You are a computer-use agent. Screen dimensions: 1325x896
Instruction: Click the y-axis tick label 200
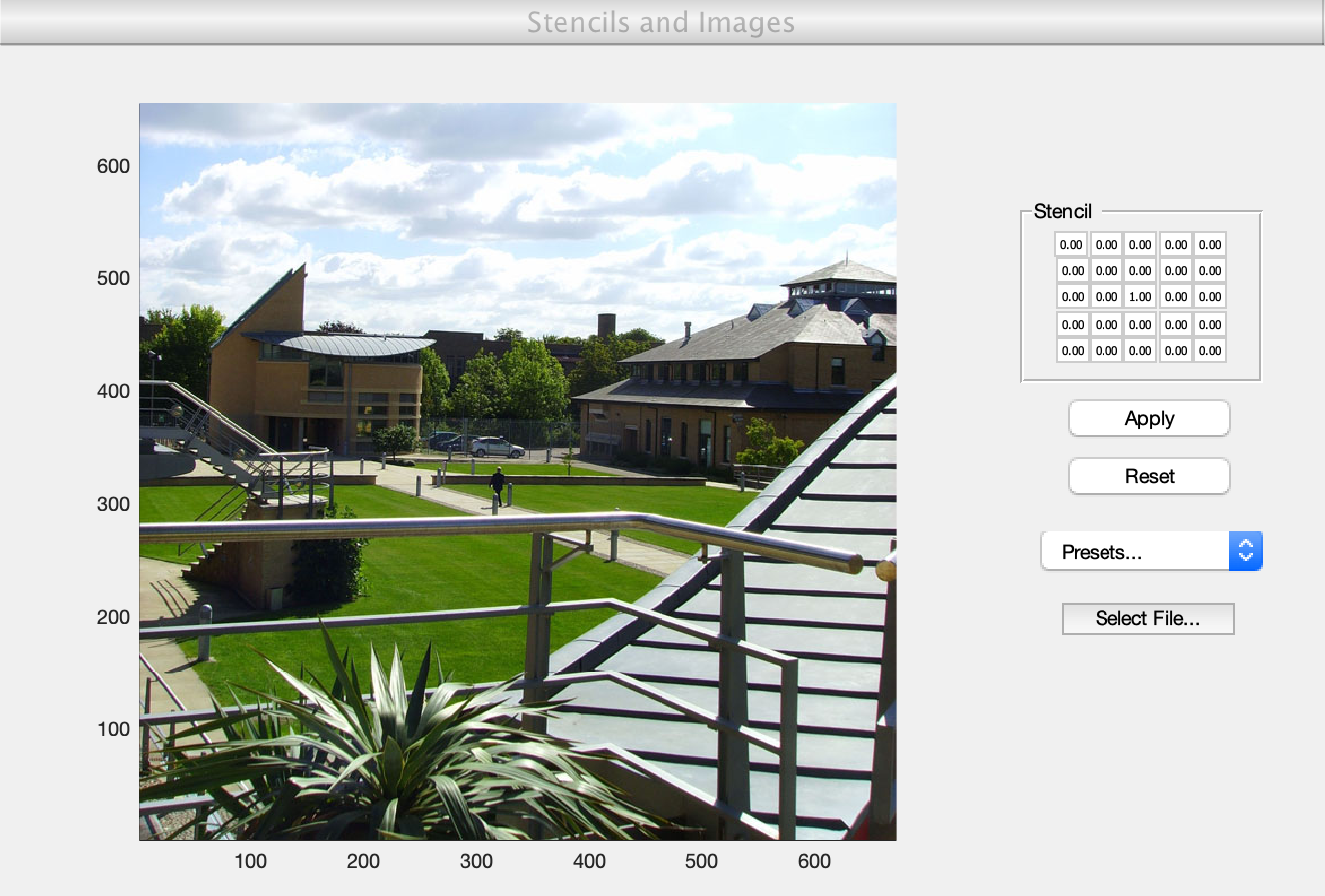point(113,617)
